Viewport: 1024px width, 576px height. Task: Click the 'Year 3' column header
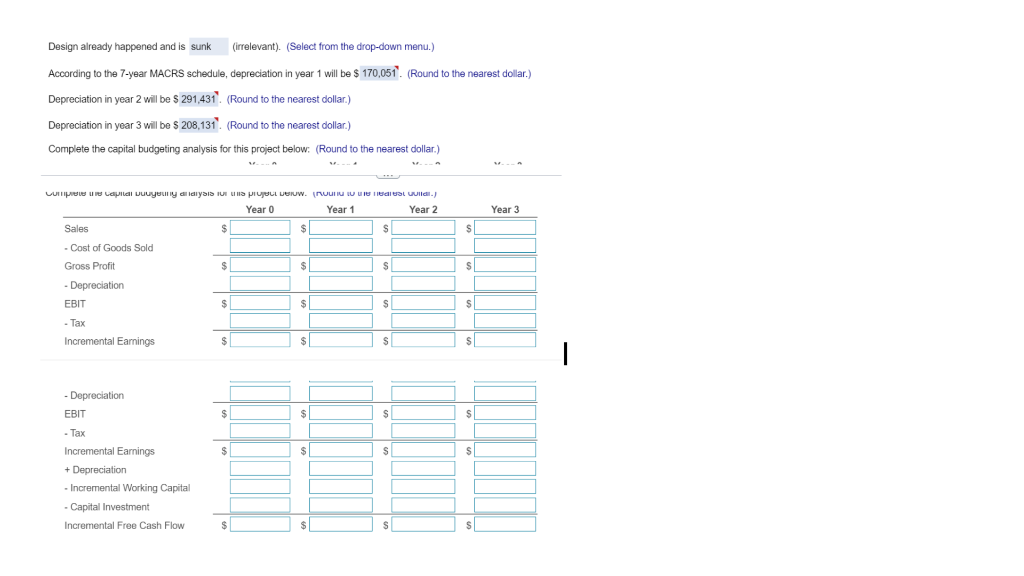point(505,210)
